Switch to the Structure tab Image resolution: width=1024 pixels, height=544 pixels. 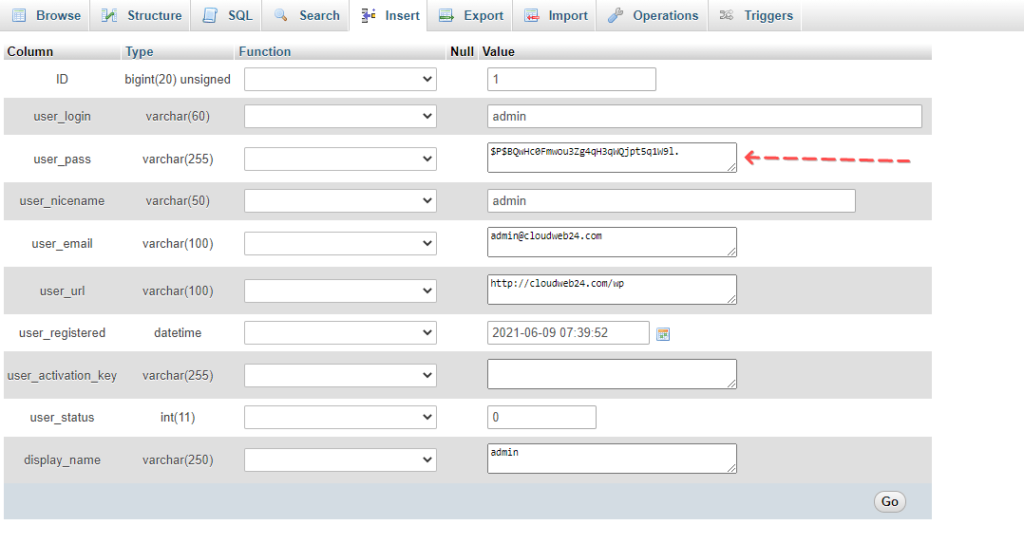142,16
